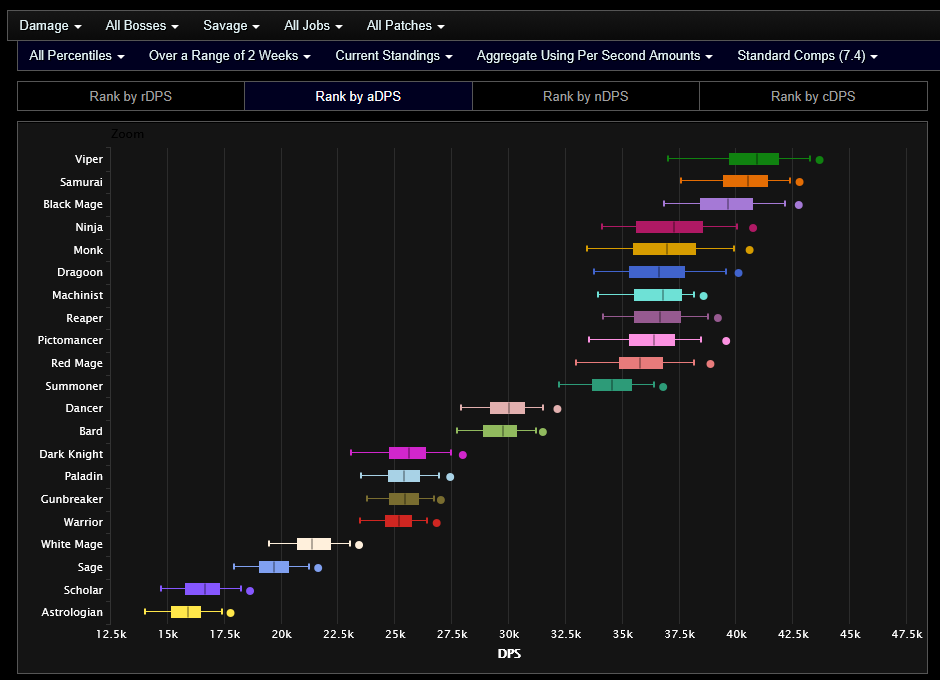Expand Standard Comps (7.4) dropdown
Screen dimensions: 940x680
click(x=808, y=56)
